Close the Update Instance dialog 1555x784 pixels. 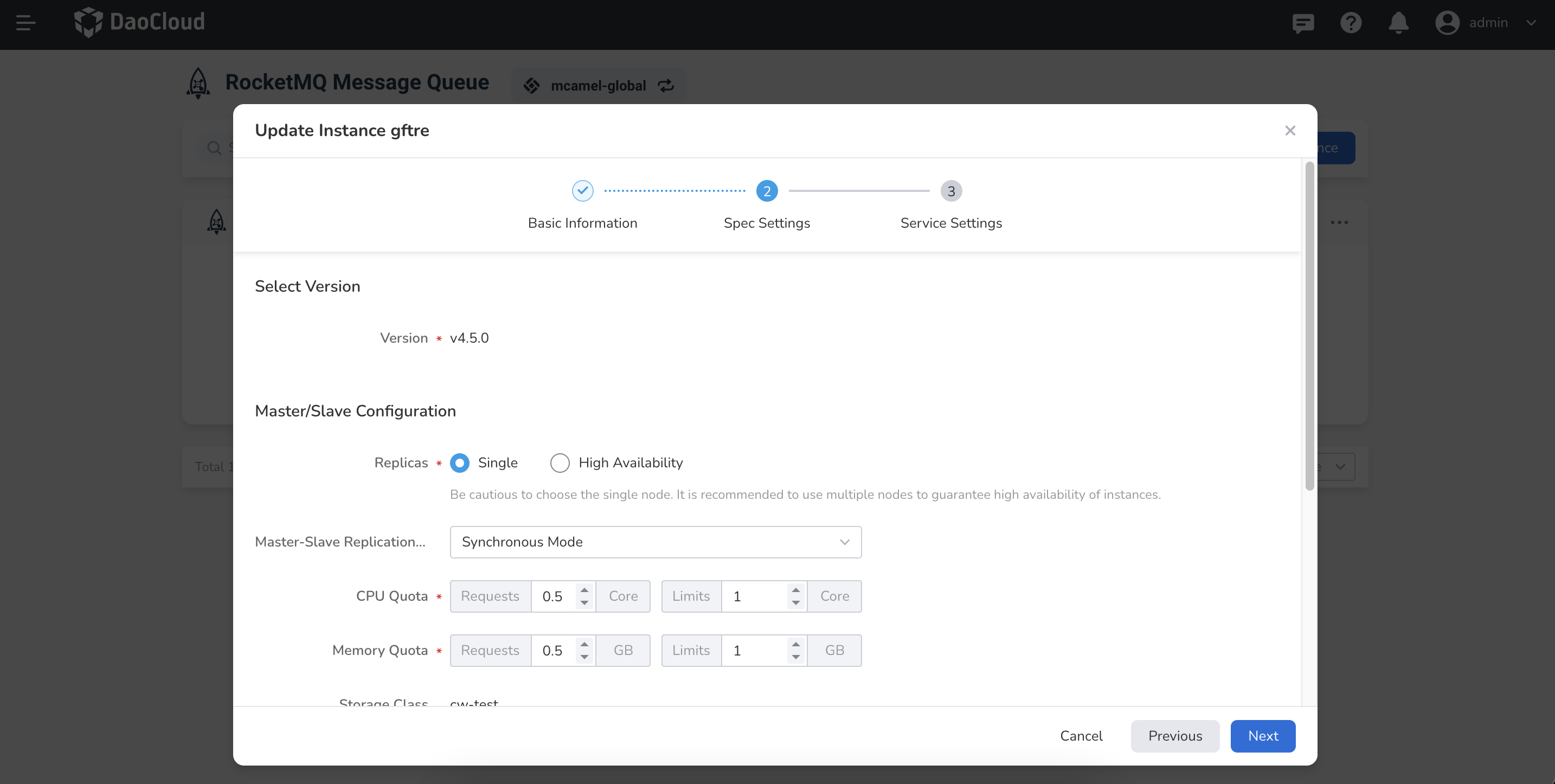point(1290,130)
